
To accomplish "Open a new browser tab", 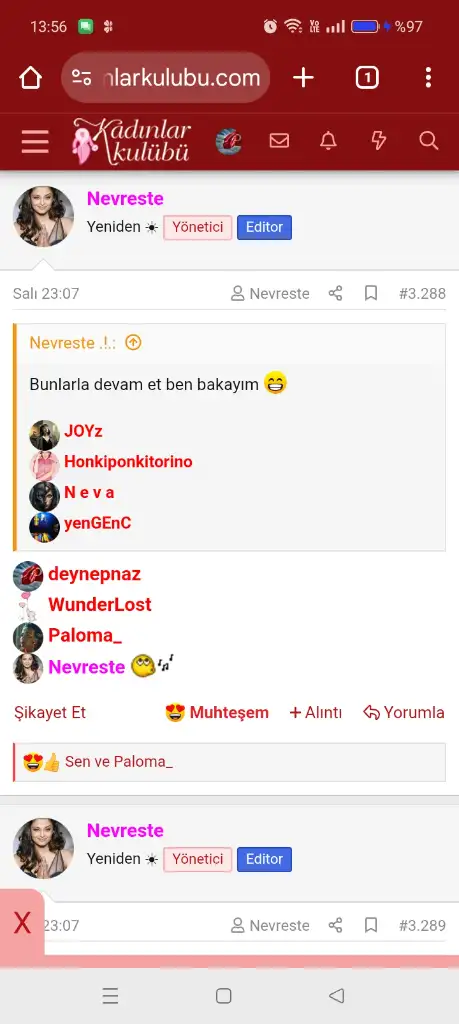I will click(x=303, y=78).
